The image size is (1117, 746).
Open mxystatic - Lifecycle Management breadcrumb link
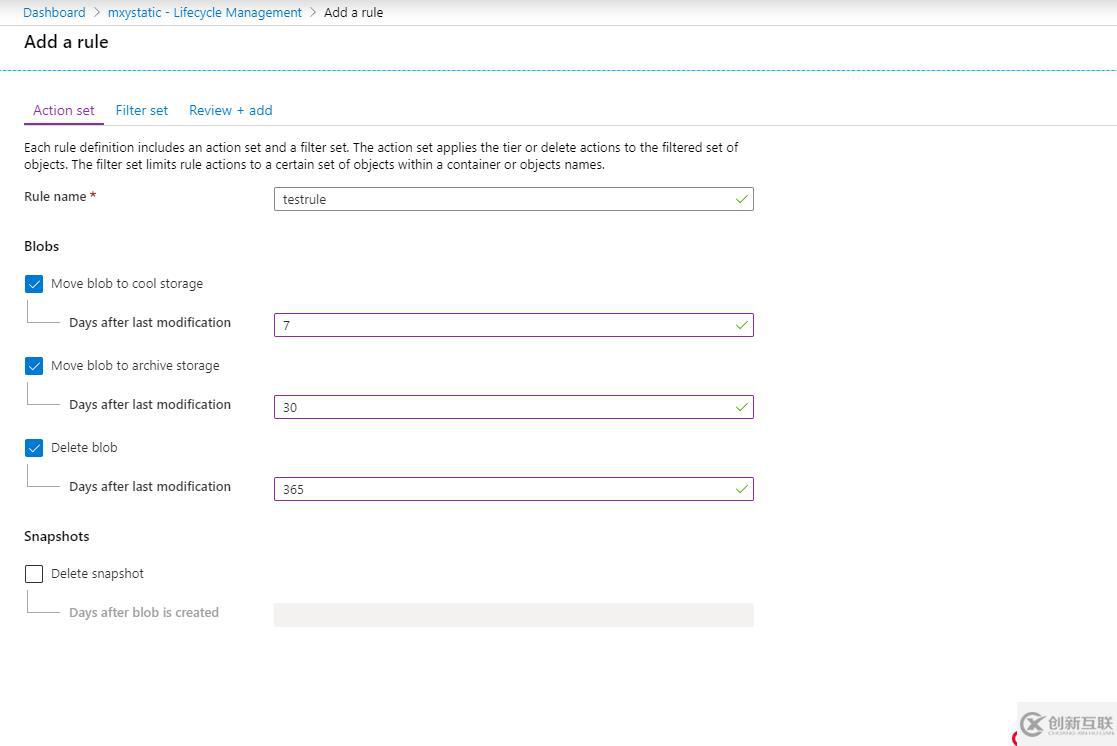click(x=204, y=13)
